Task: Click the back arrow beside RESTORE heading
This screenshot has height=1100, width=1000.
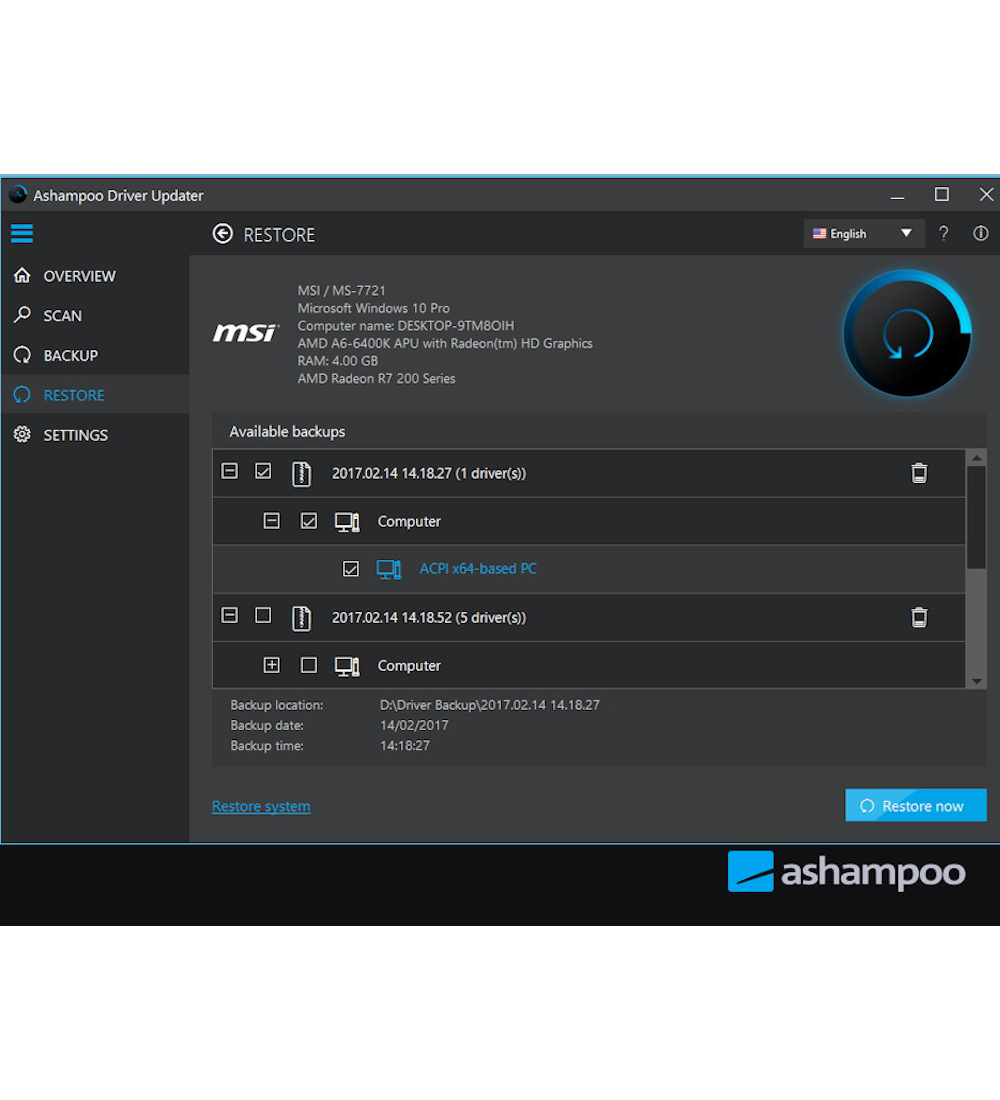Action: tap(222, 234)
